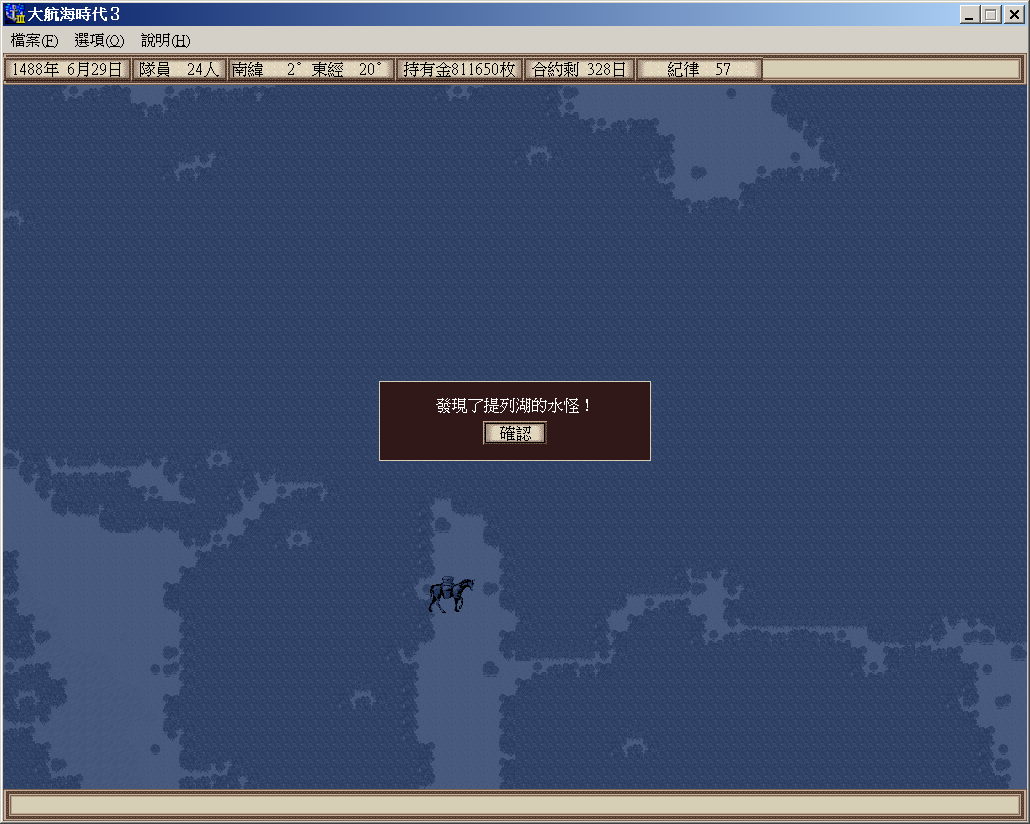Select the 隊員 24人 crew count cell
The width and height of the screenshot is (1030, 824).
tap(179, 70)
